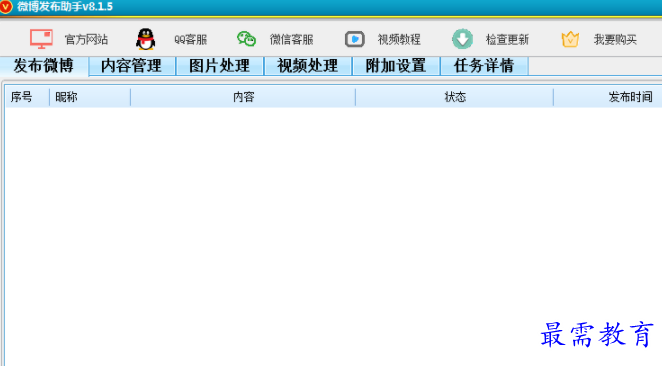Click the 状态 column header
This screenshot has width=662, height=366.
455,97
